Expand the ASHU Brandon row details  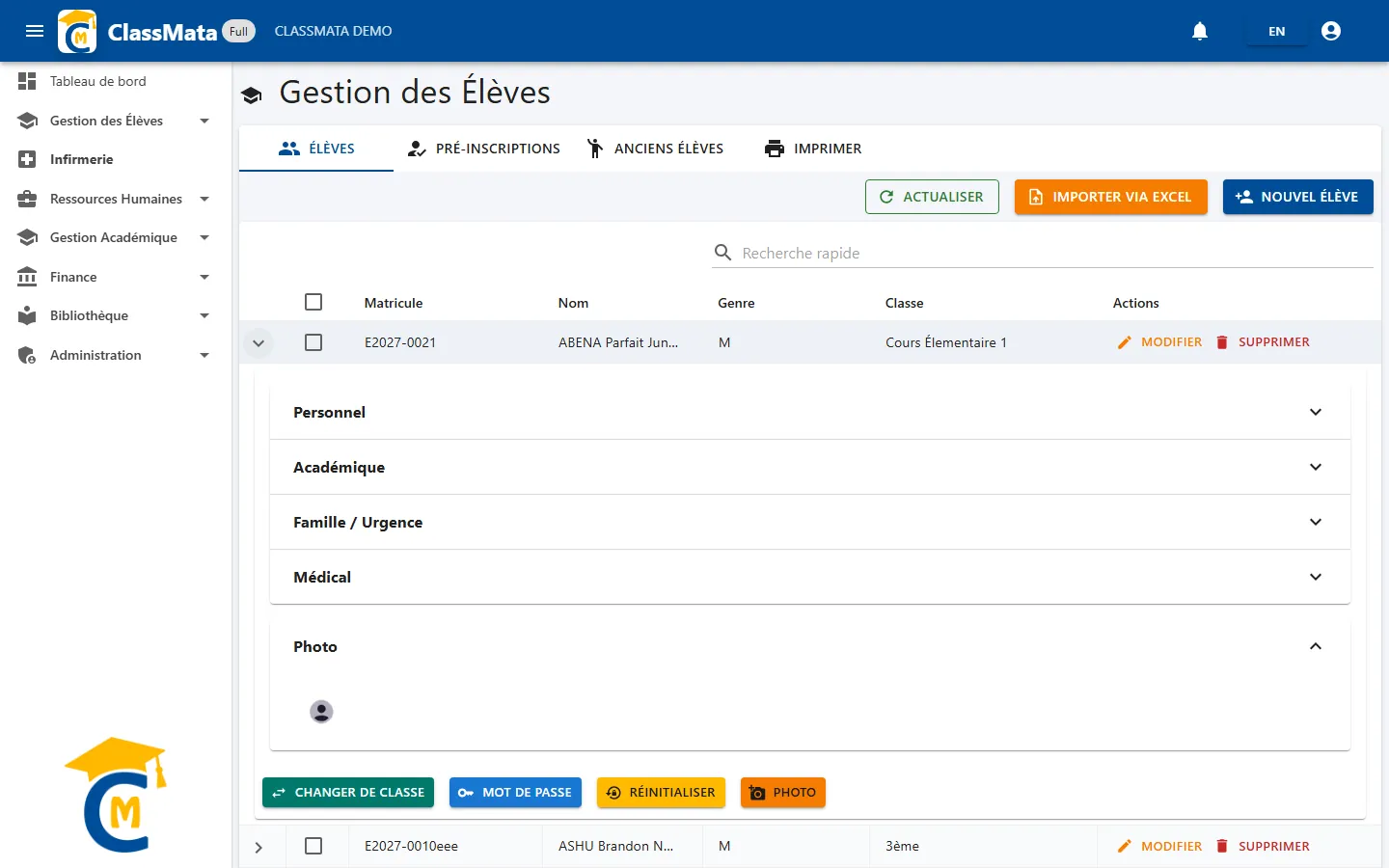(x=259, y=847)
